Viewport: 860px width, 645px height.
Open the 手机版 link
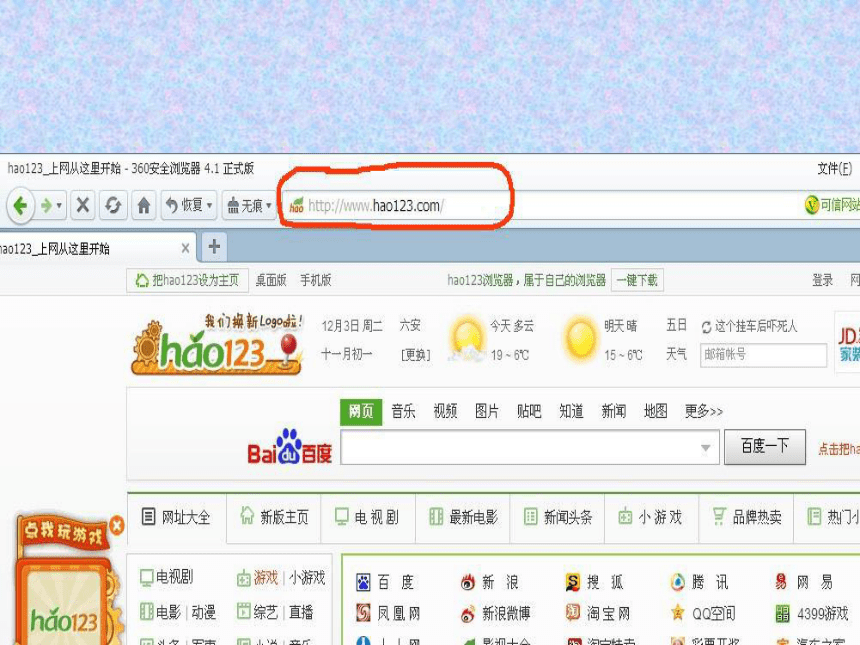pyautogui.click(x=315, y=280)
